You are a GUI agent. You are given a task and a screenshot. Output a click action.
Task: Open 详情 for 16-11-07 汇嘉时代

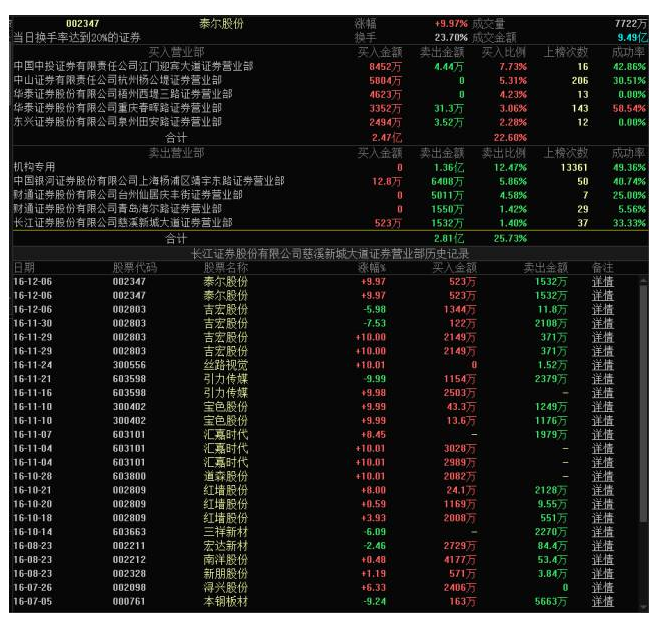point(602,435)
